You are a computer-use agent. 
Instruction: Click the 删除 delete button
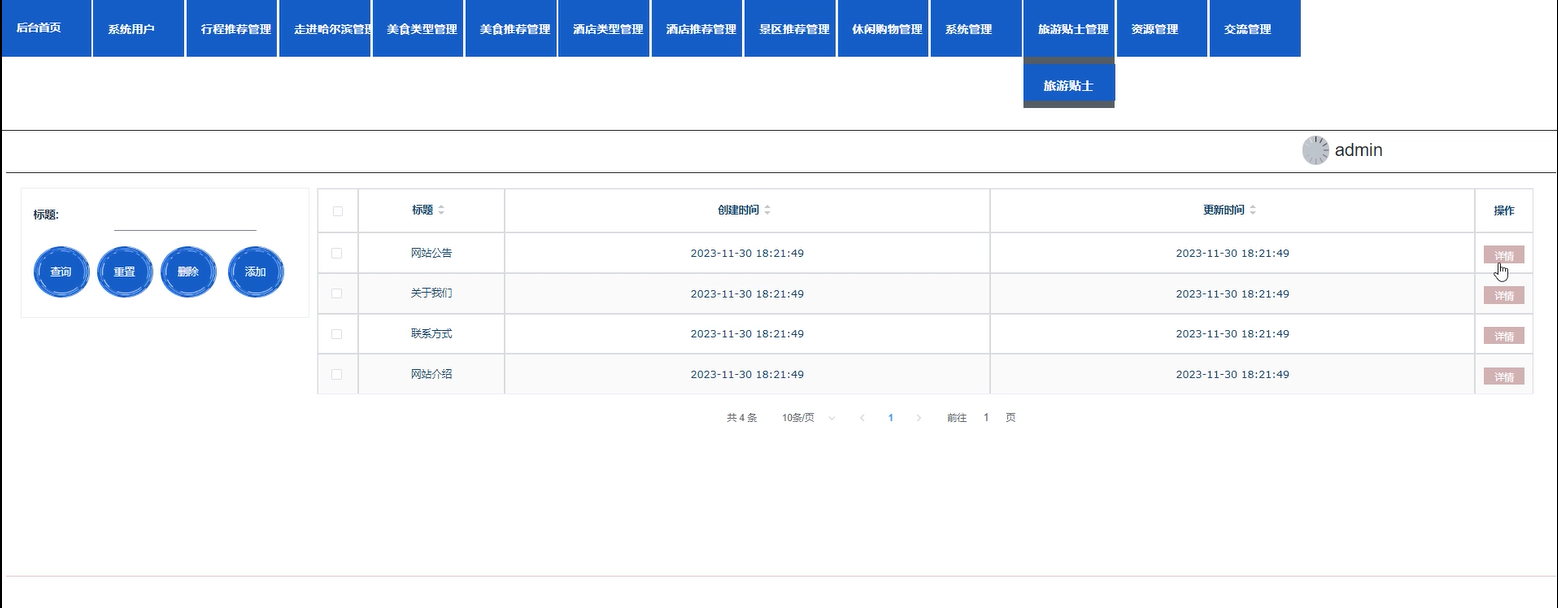tap(188, 271)
